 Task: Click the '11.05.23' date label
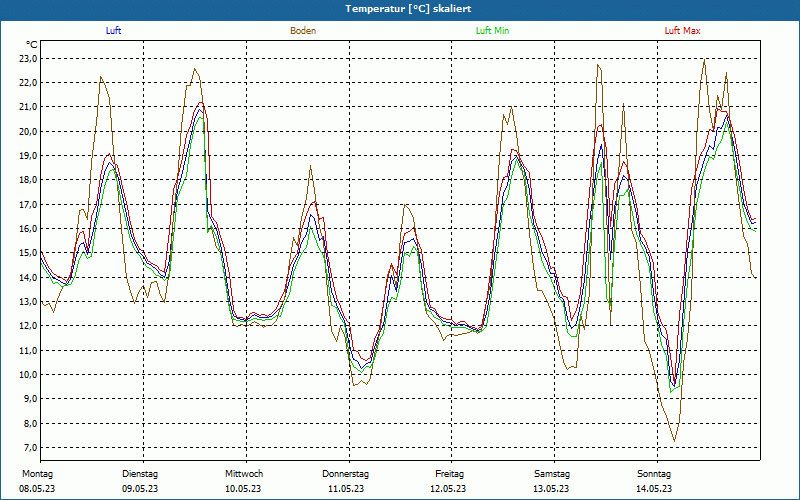click(x=346, y=489)
